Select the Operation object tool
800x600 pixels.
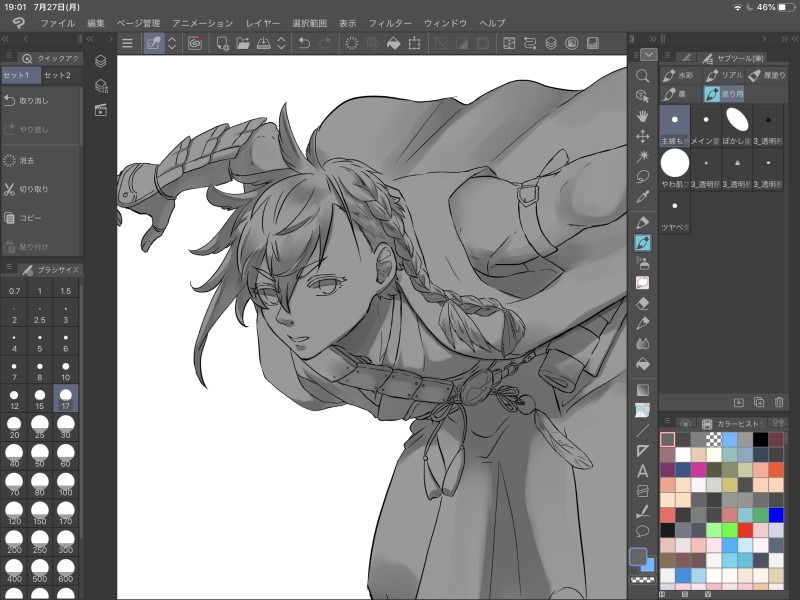(x=642, y=96)
